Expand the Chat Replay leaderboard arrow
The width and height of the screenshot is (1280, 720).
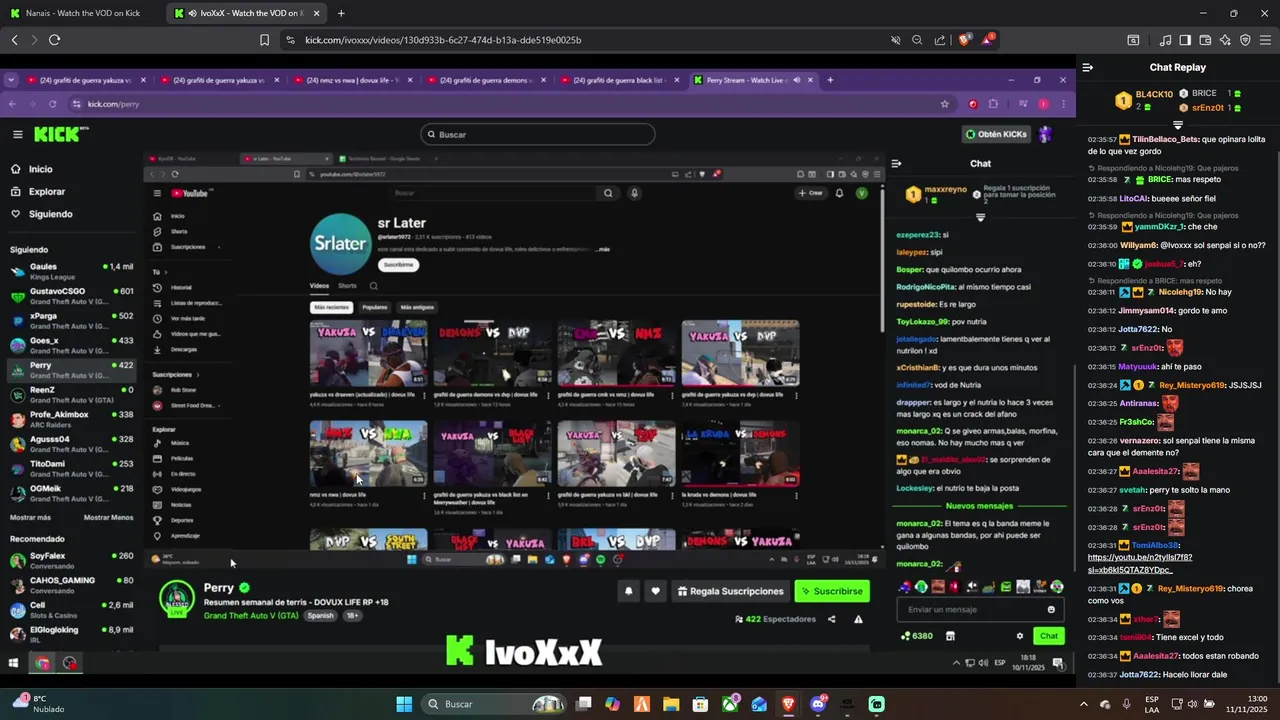[1178, 125]
